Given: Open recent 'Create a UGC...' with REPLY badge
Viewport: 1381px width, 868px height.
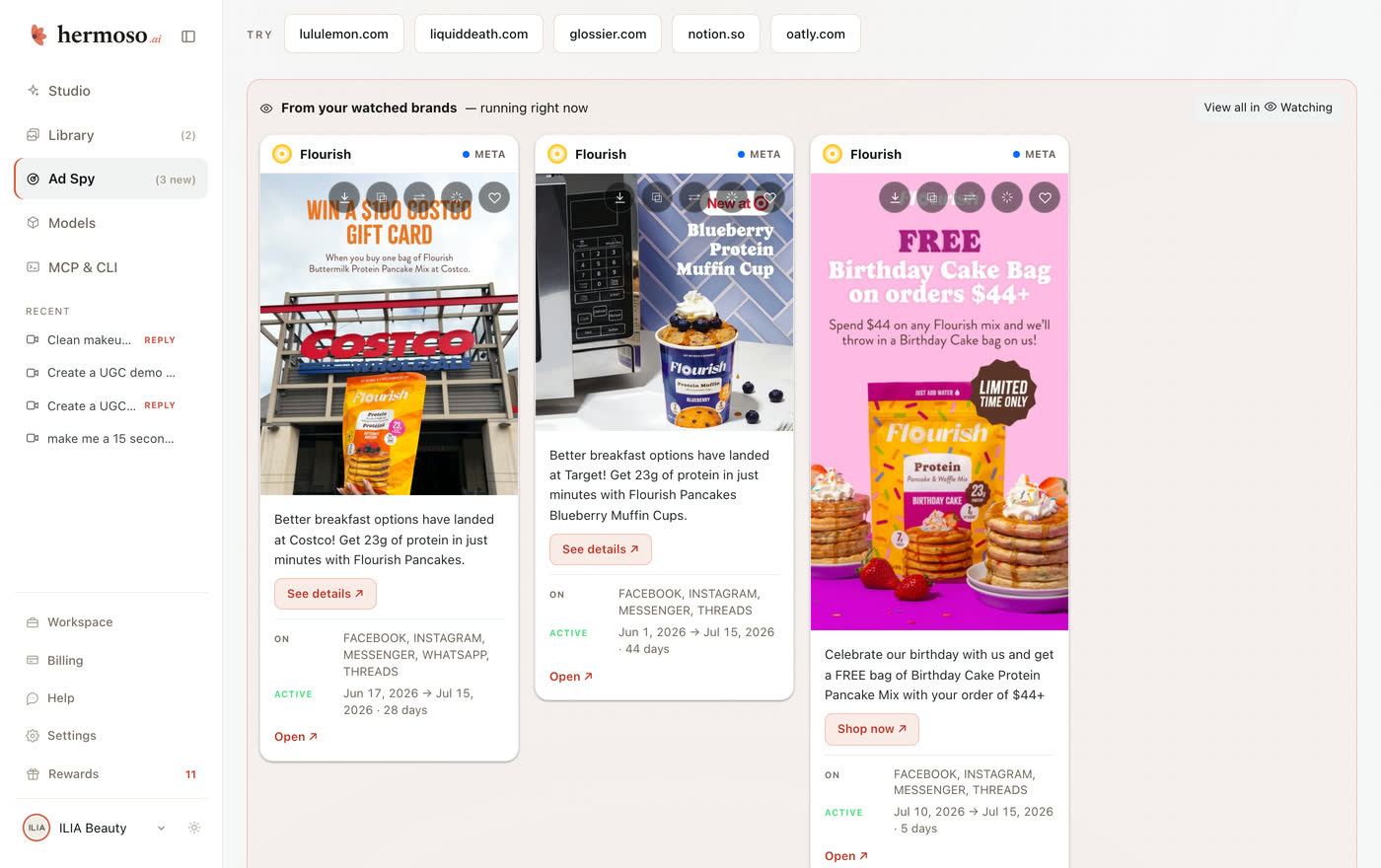Looking at the screenshot, I should (x=110, y=405).
